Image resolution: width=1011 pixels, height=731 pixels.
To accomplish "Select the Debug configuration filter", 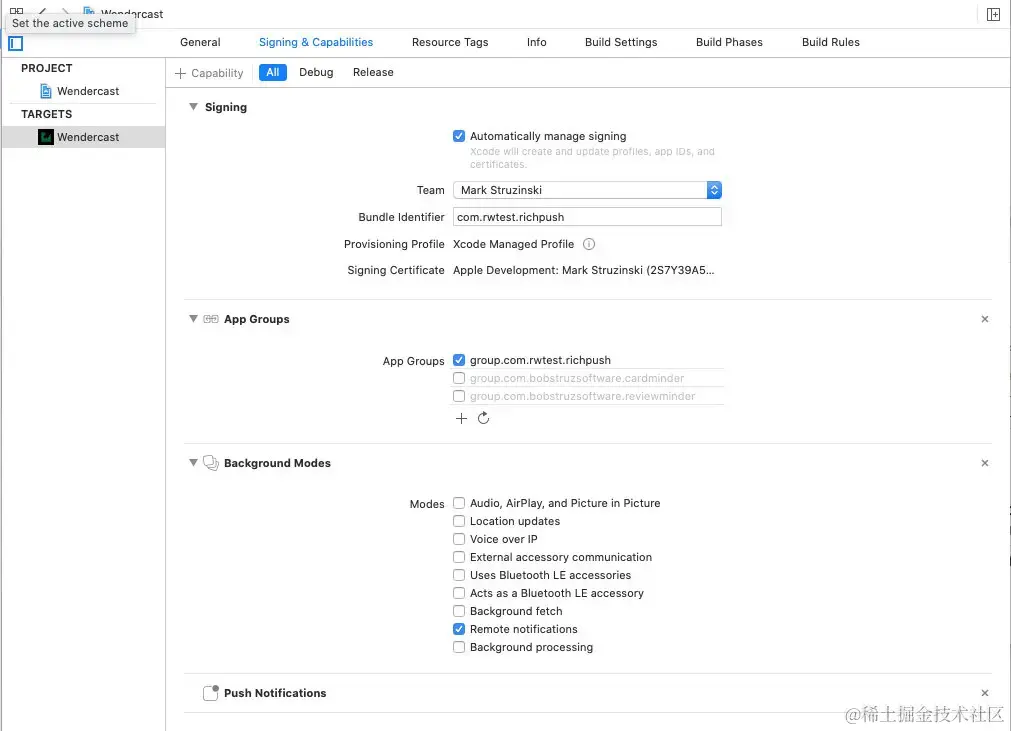I will (x=316, y=72).
